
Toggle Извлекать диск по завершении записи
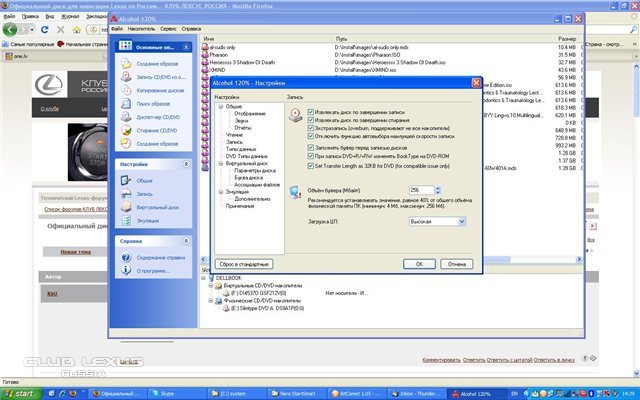(x=311, y=112)
